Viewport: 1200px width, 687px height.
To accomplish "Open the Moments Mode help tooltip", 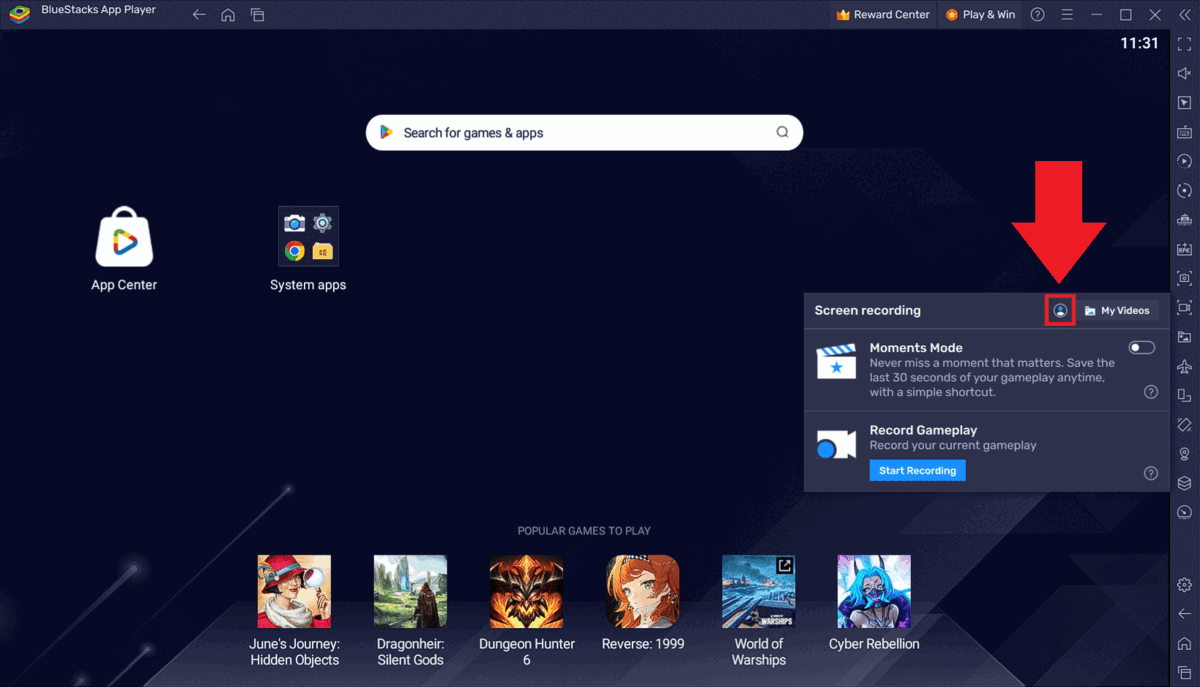I will coord(1150,391).
